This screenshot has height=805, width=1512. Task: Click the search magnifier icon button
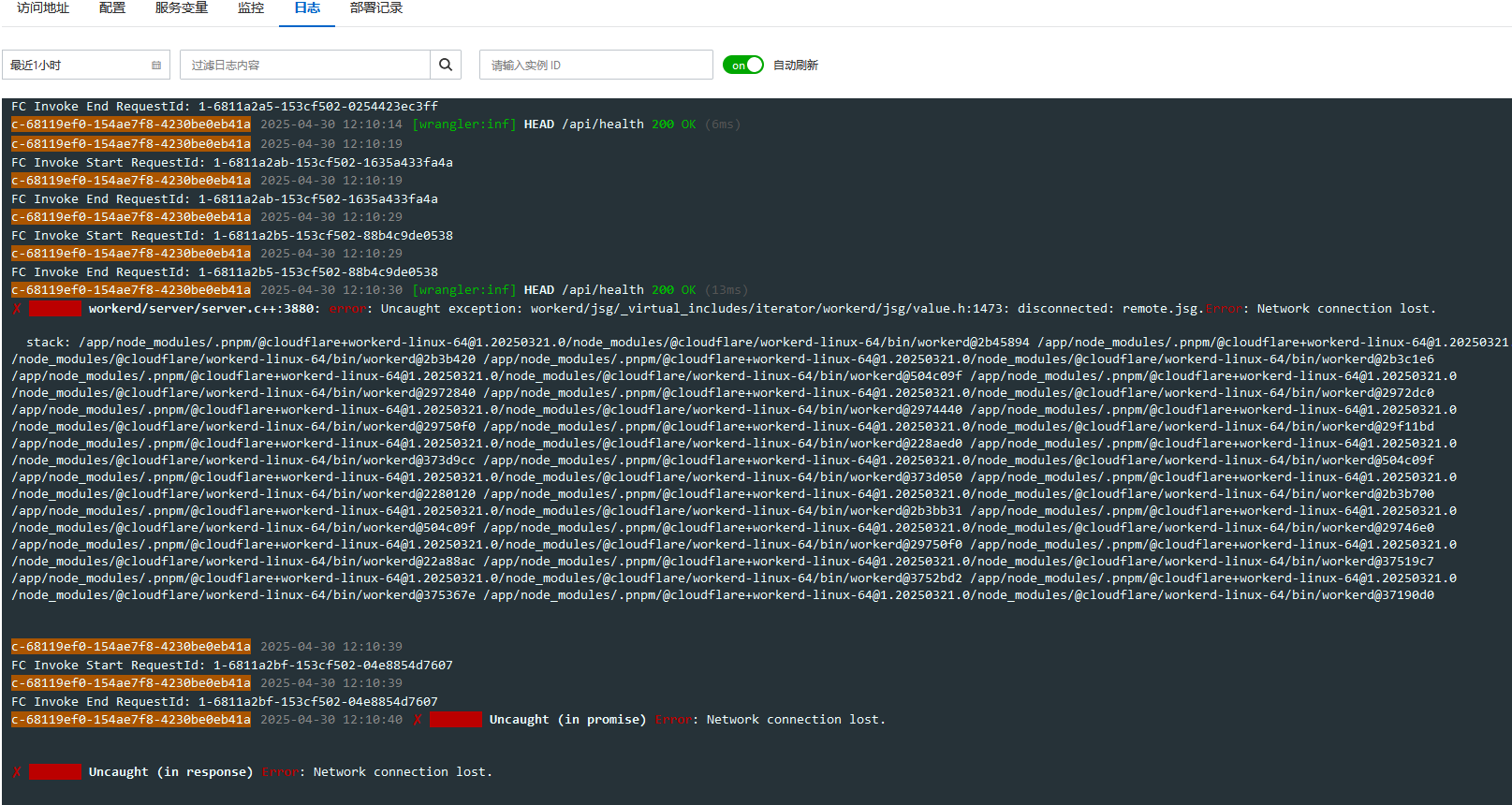pyautogui.click(x=446, y=65)
